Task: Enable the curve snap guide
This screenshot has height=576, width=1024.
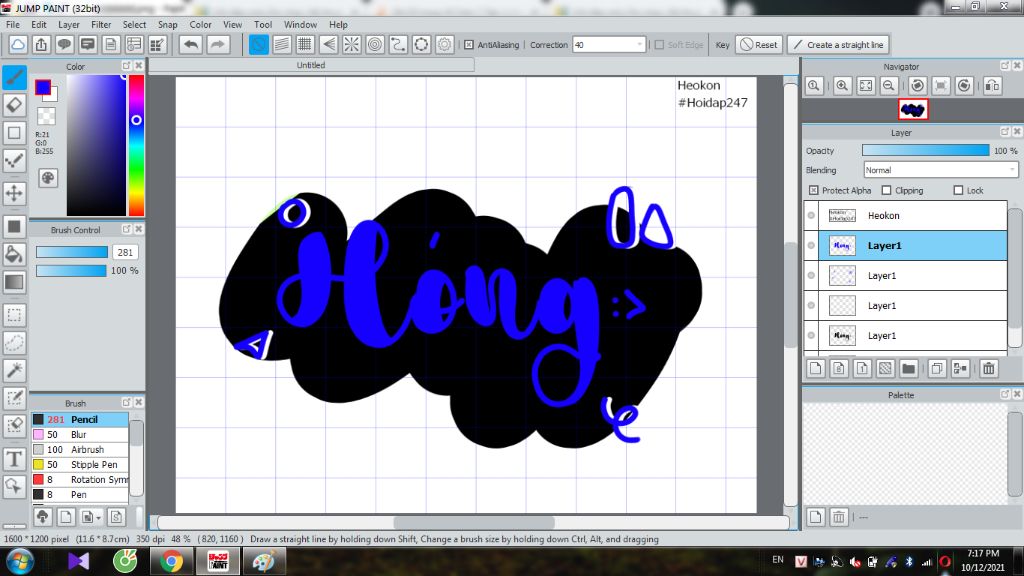Action: pos(398,44)
